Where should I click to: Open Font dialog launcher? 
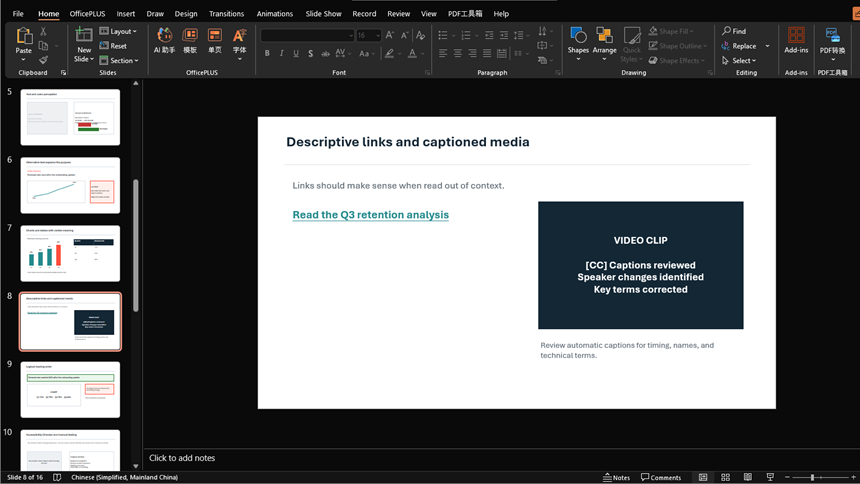point(427,72)
